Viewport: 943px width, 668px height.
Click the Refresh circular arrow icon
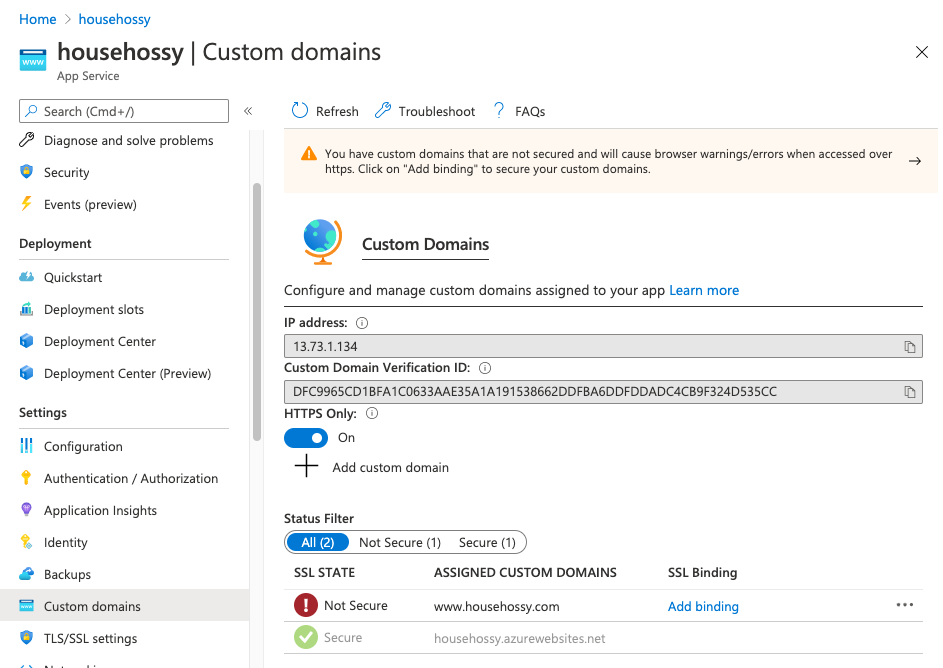click(x=299, y=111)
